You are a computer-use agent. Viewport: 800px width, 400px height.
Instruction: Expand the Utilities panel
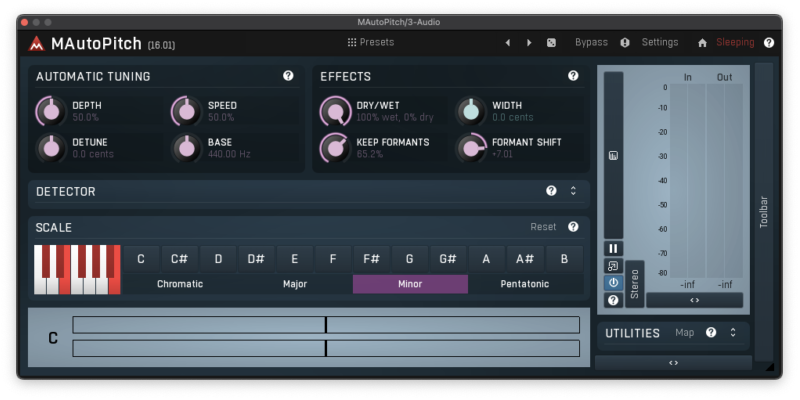tap(732, 333)
